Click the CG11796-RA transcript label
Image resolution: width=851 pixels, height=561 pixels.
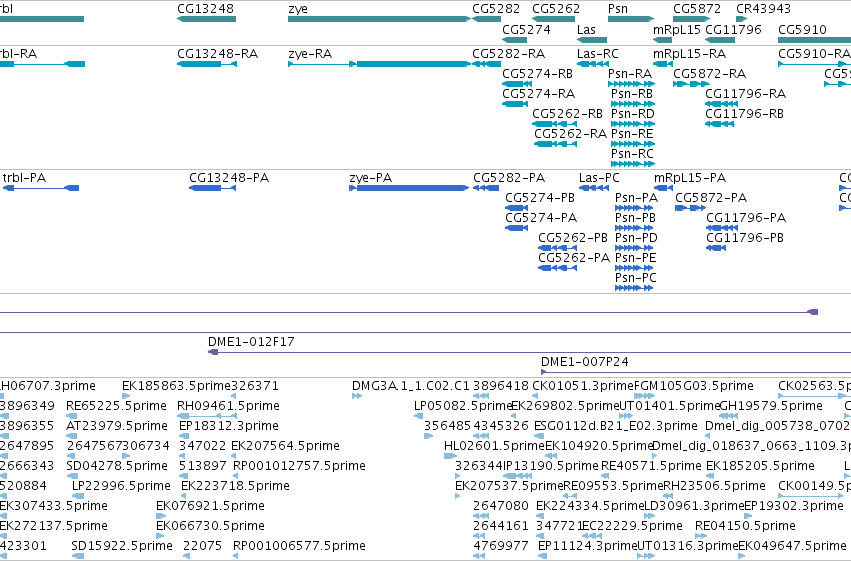[745, 94]
